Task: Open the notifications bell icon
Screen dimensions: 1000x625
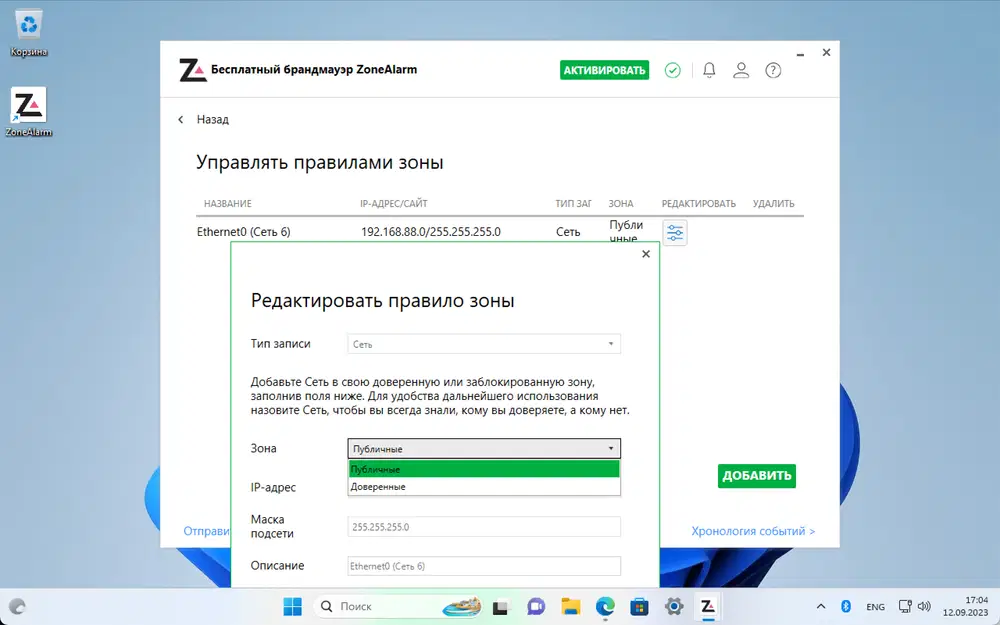Action: (709, 70)
